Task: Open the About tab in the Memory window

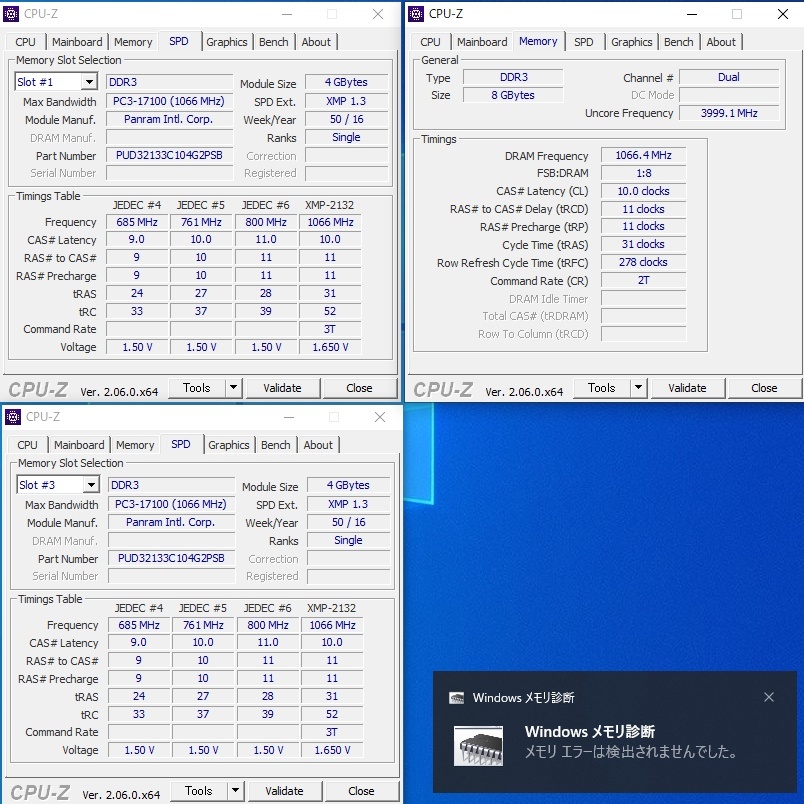Action: 721,42
